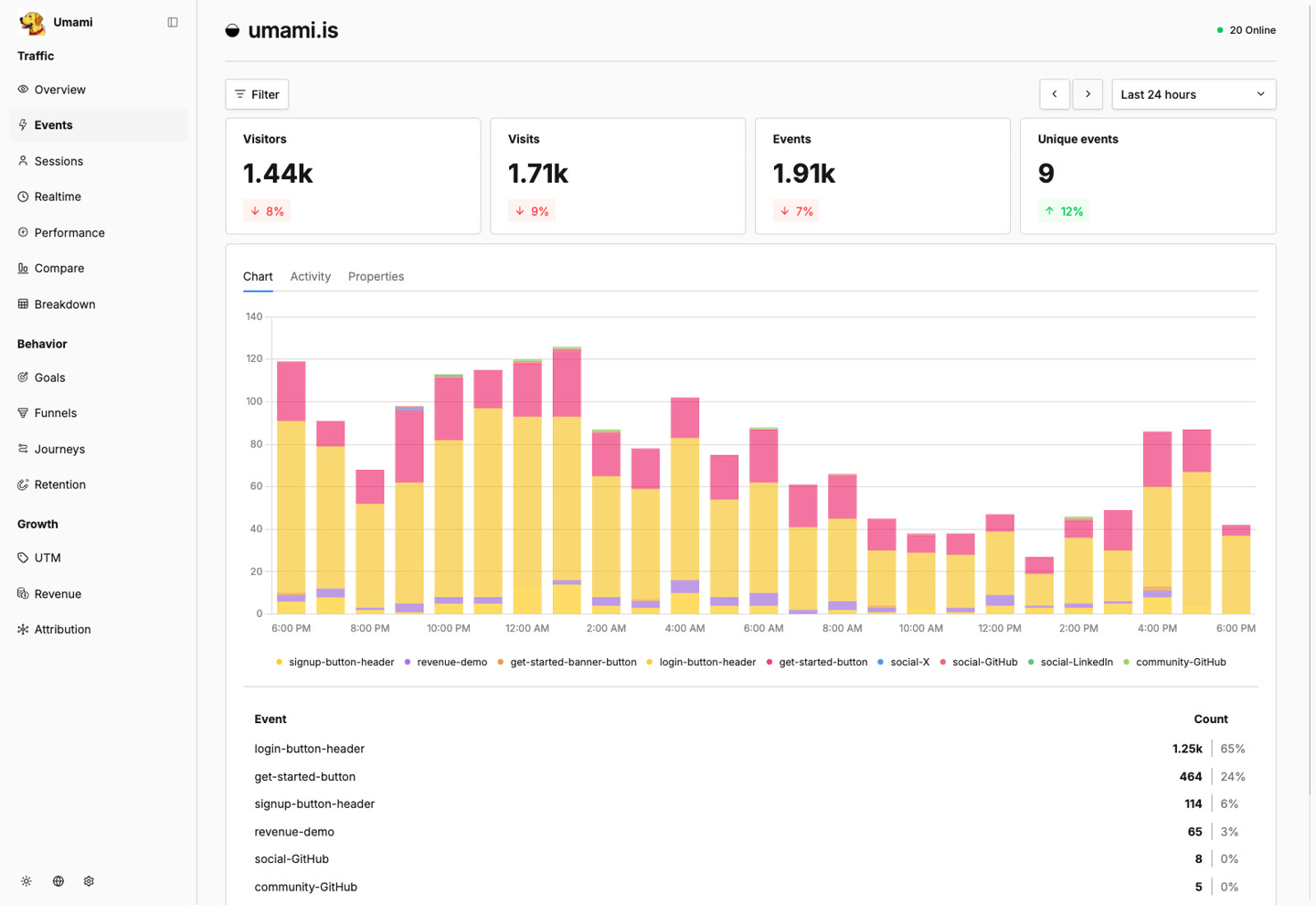Toggle get-started-button legend item
The height and width of the screenshot is (905, 1316).
click(x=817, y=662)
